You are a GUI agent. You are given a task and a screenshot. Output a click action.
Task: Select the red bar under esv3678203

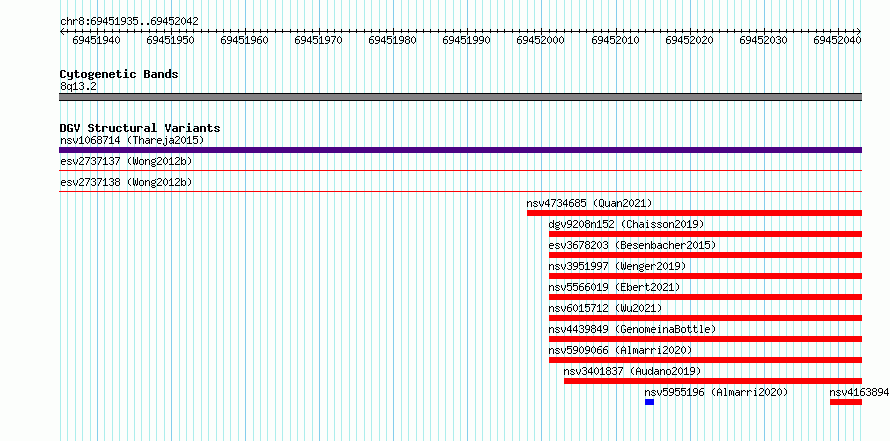[x=706, y=255]
